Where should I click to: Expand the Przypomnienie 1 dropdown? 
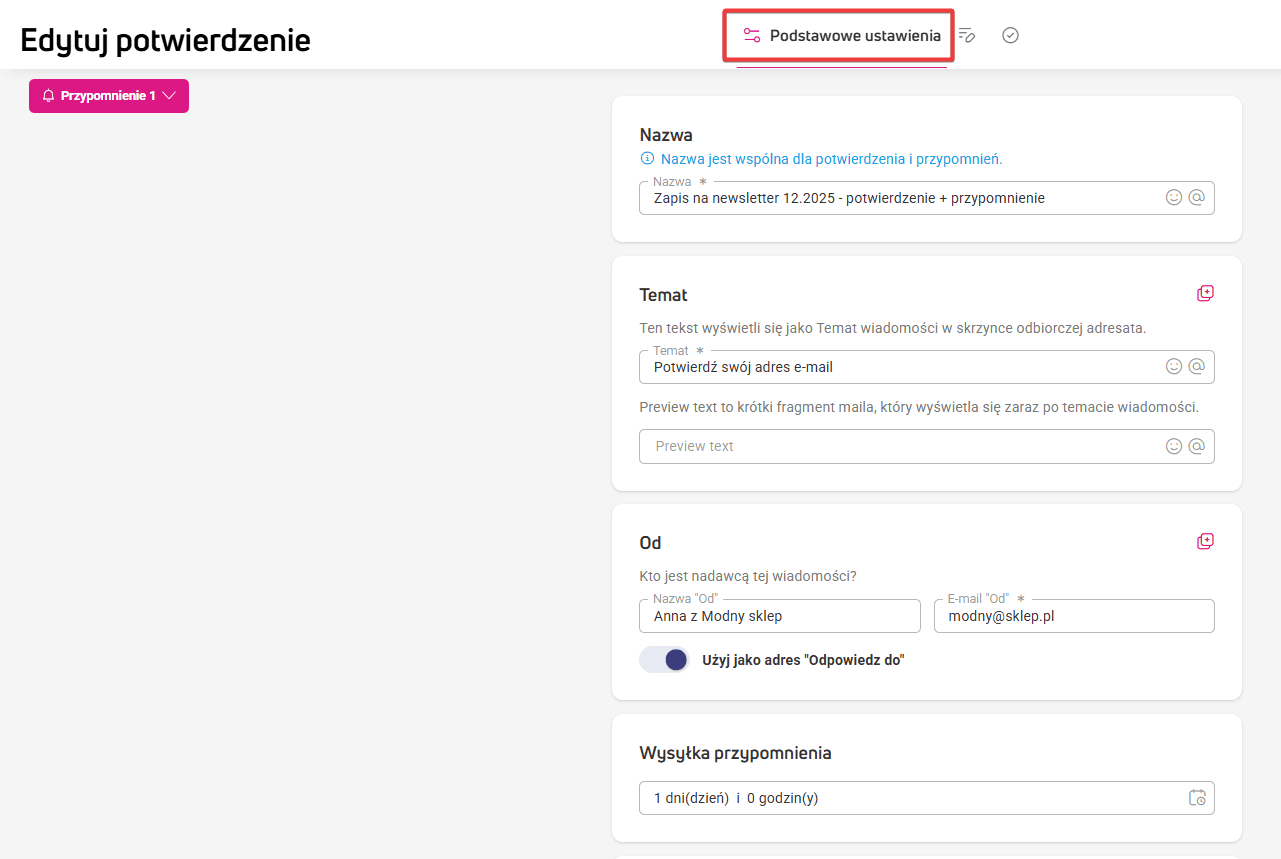(109, 96)
